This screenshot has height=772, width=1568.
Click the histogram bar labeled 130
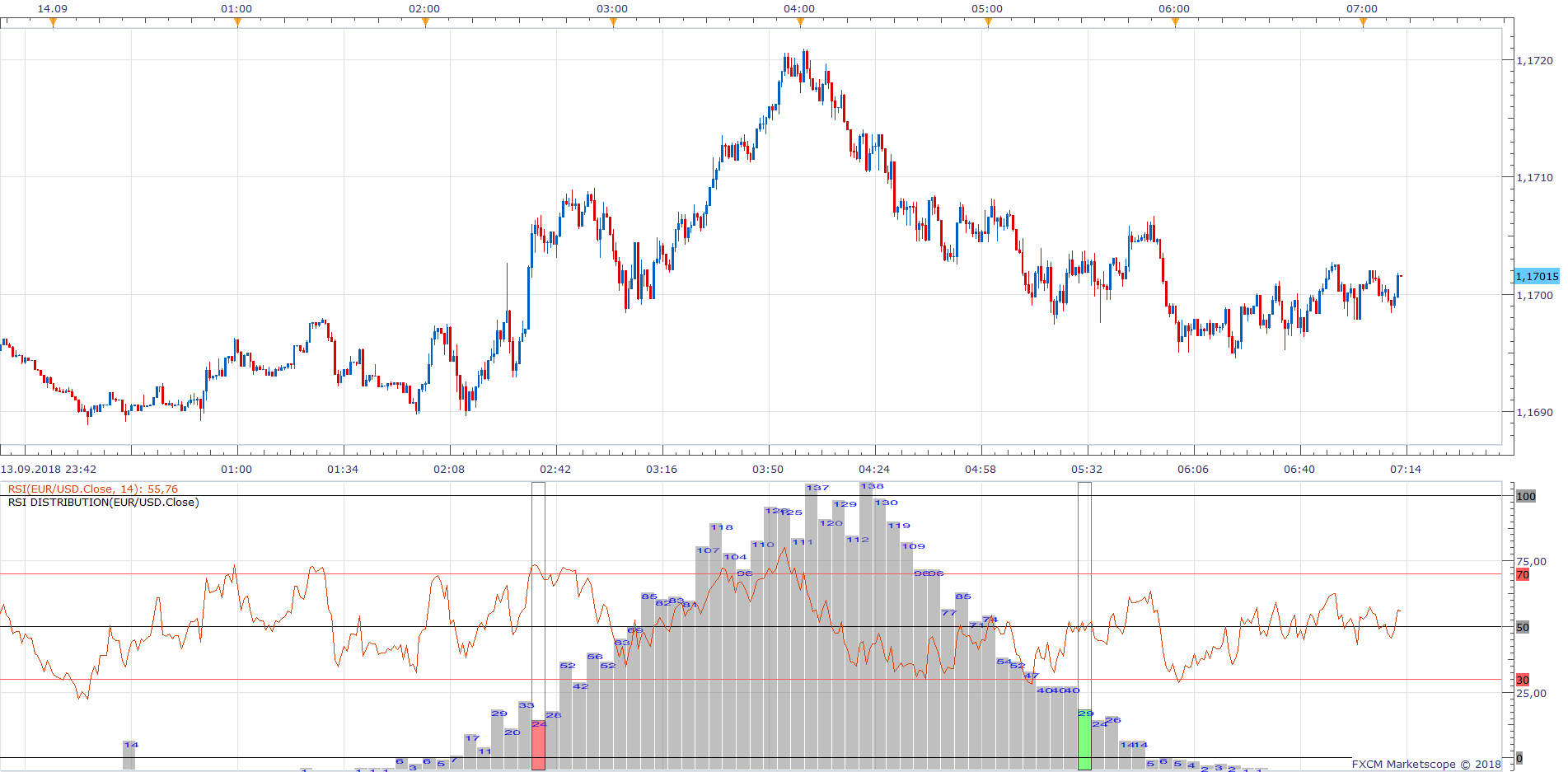(880, 635)
